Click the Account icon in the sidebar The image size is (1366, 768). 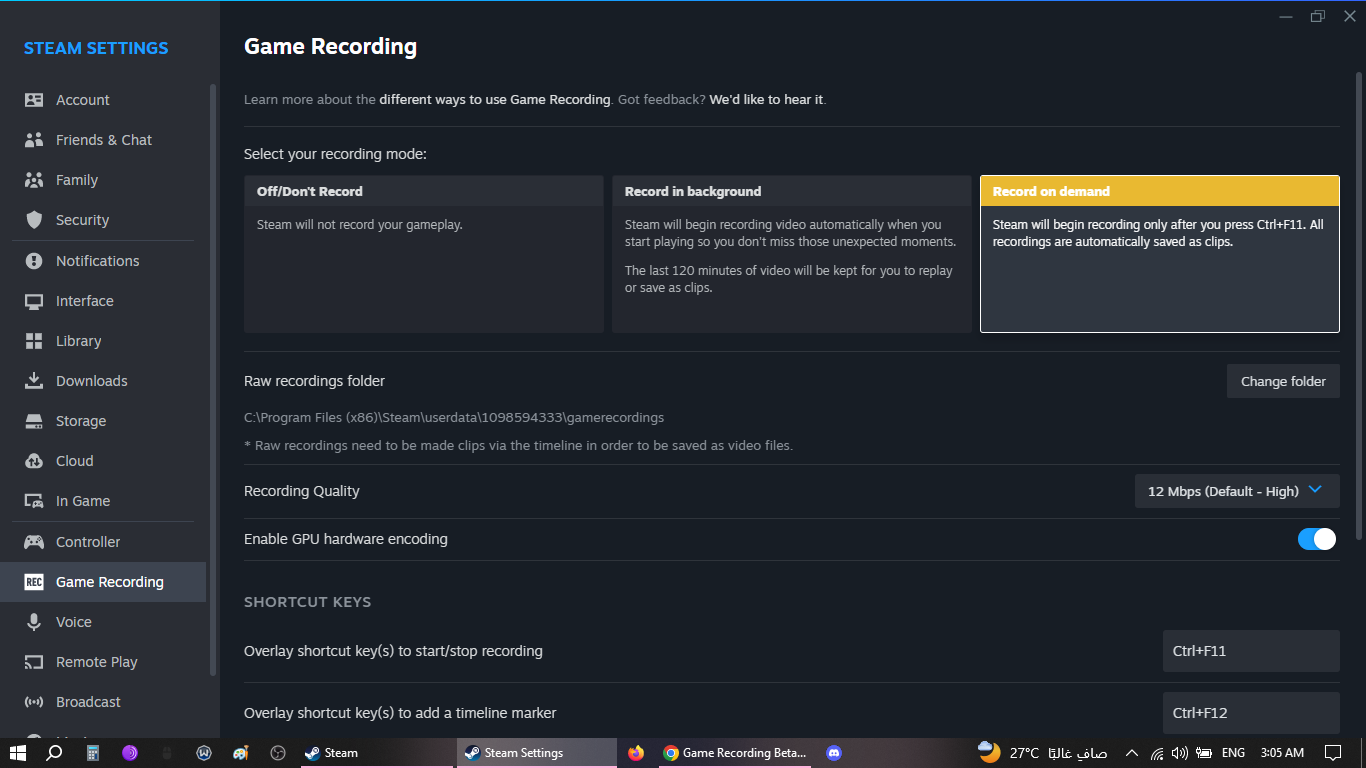click(34, 100)
